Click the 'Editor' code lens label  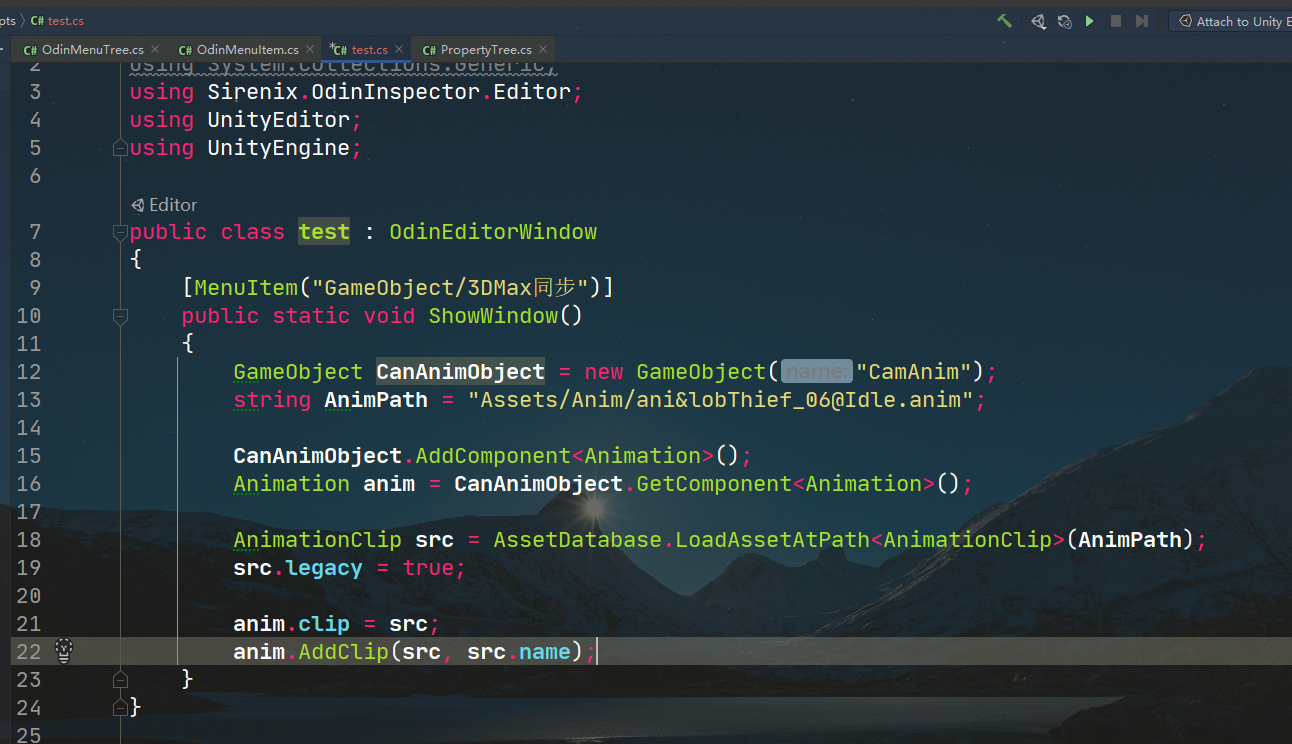[173, 205]
